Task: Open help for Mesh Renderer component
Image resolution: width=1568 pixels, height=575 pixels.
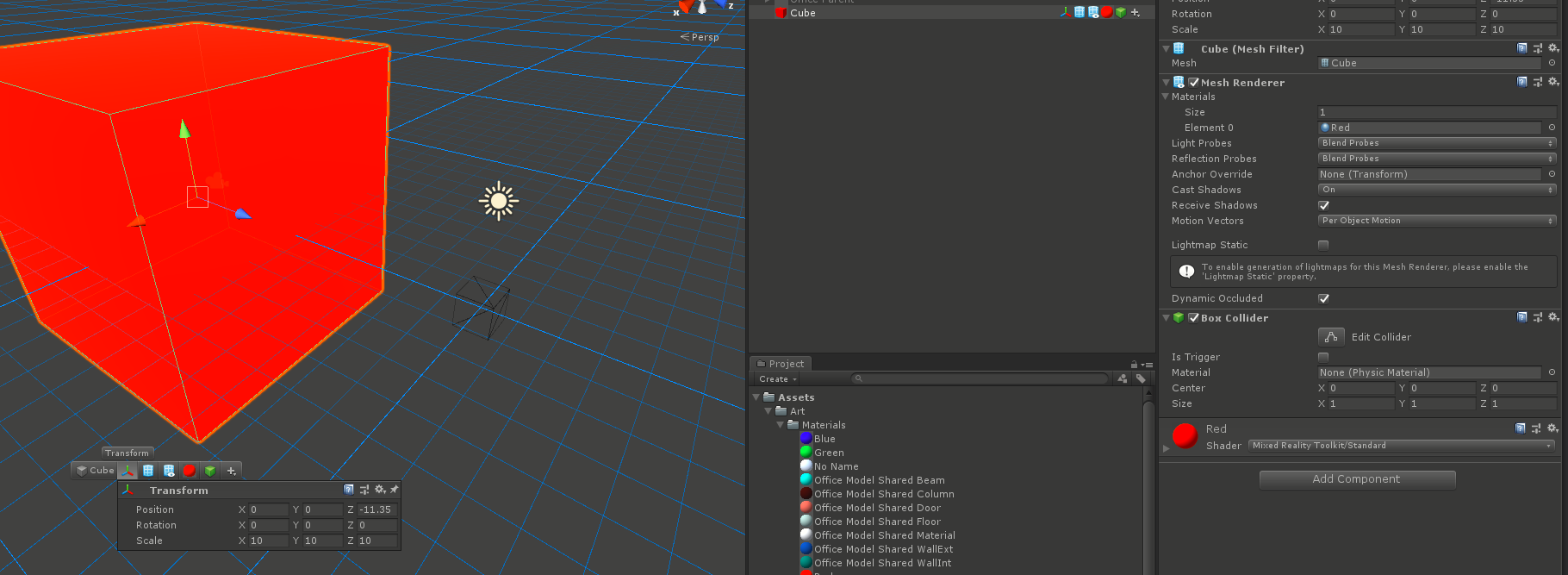Action: pos(1522,82)
